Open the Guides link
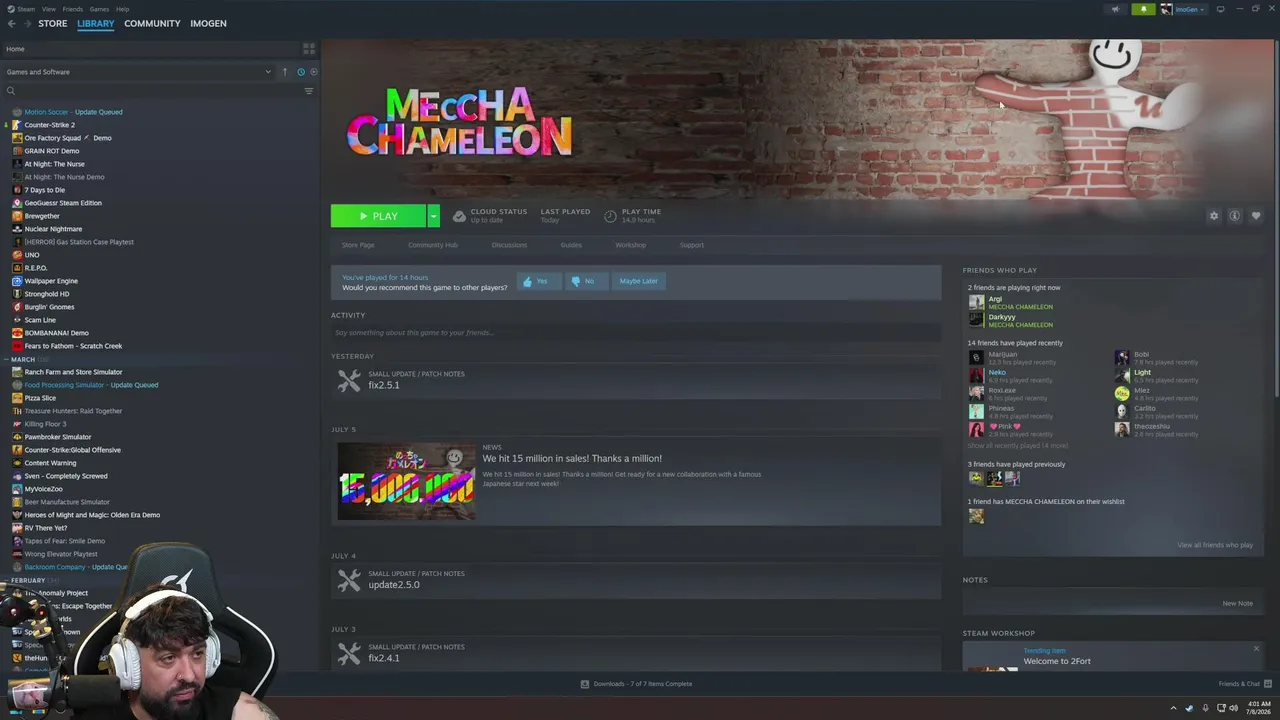The image size is (1280, 720). (x=571, y=245)
